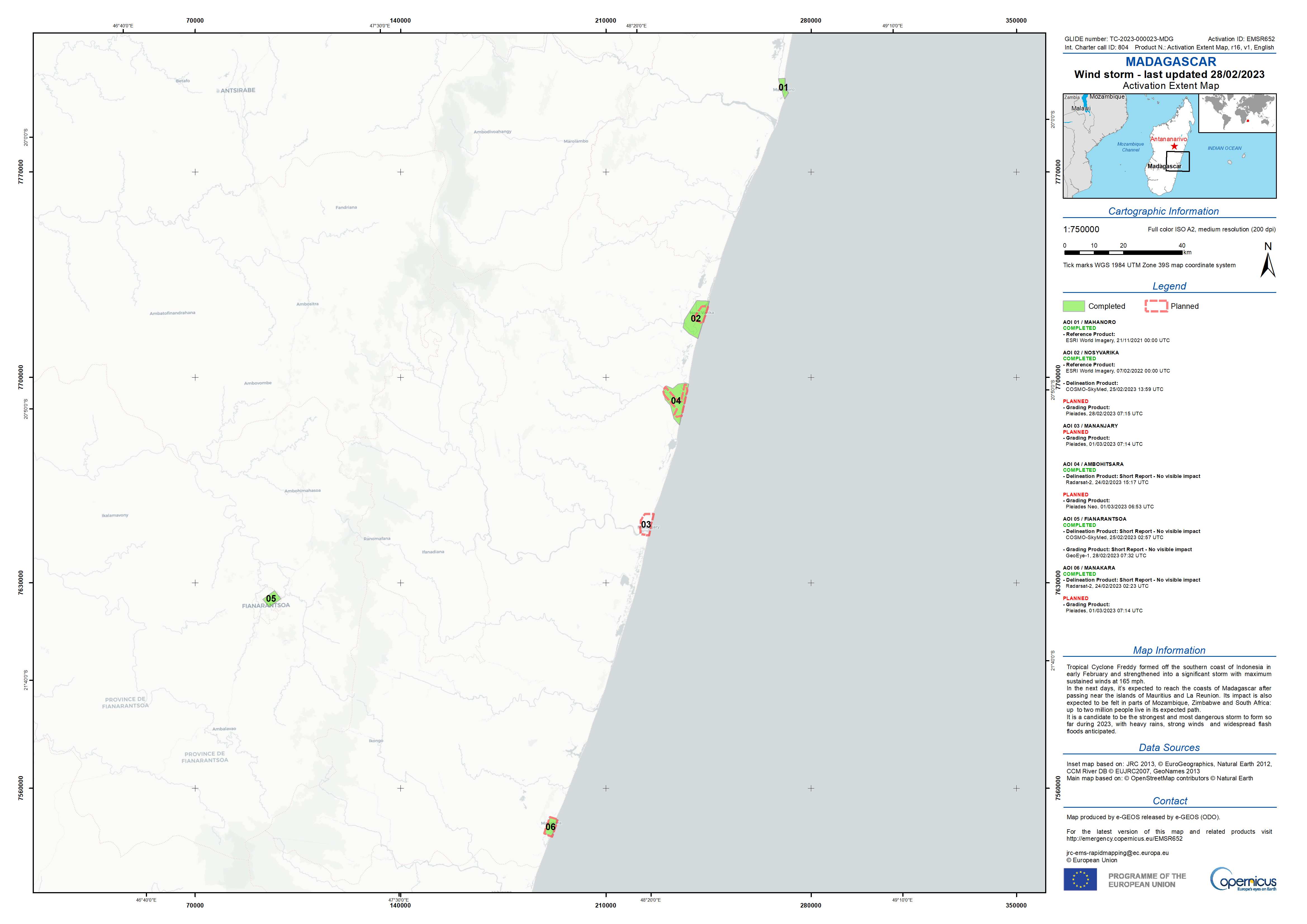1307x924 pixels.
Task: Click the Cartographic Information heading
Action: [x=1163, y=211]
